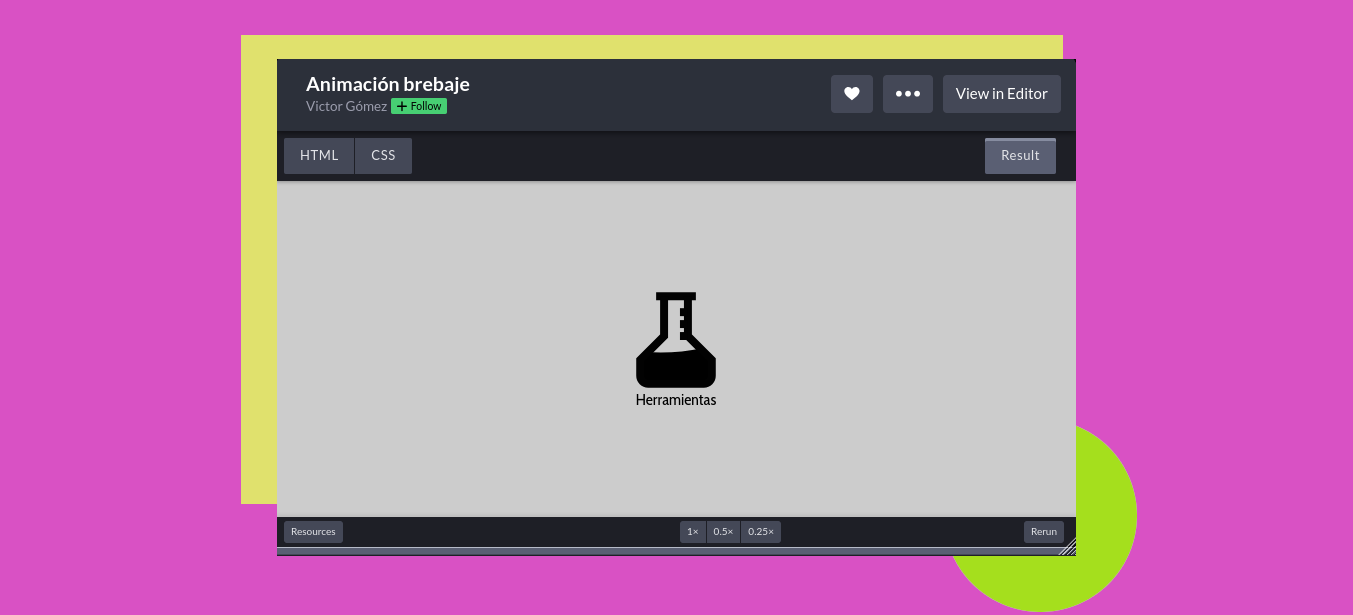
Task: Click the Herramientas label under the flask
Action: (x=676, y=400)
